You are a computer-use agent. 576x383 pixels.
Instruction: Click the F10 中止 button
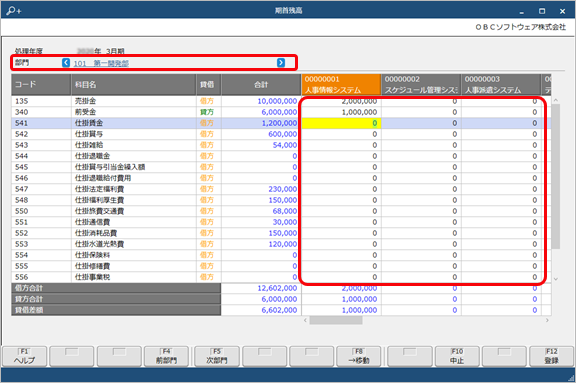click(457, 356)
